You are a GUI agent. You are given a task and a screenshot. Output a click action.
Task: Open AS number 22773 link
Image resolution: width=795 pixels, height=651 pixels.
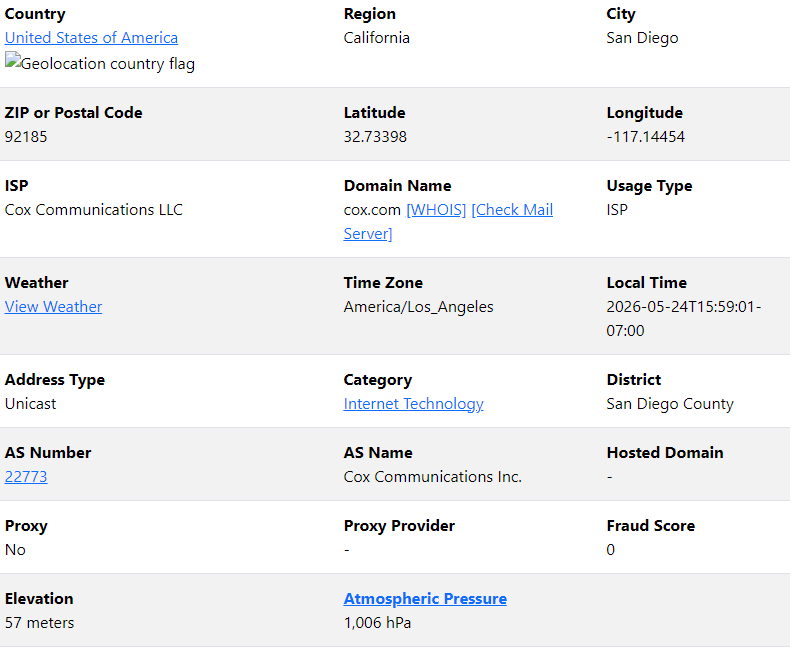pyautogui.click(x=26, y=477)
